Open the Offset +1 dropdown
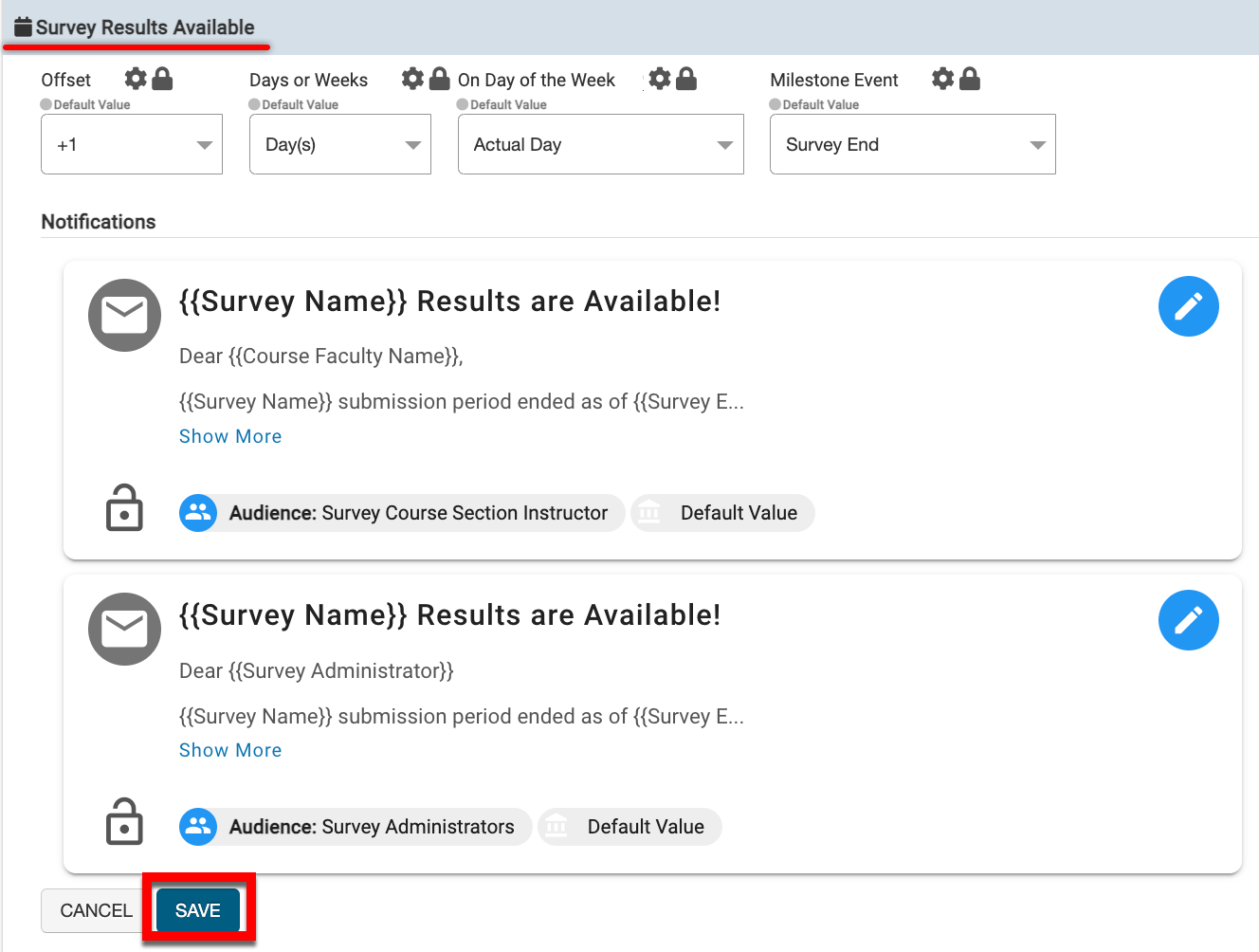This screenshot has height=952, width=1259. (132, 145)
